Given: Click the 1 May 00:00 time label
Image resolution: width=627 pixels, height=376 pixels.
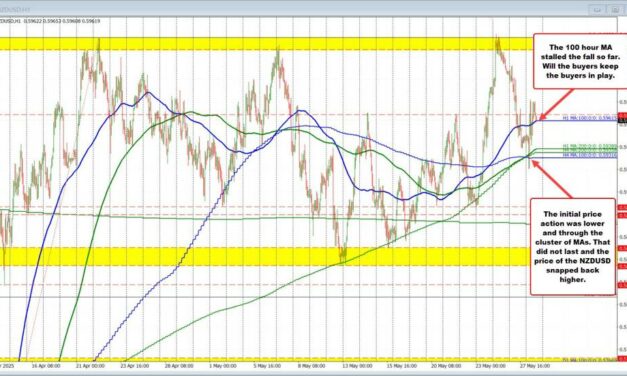Looking at the screenshot, I should click(x=223, y=366).
